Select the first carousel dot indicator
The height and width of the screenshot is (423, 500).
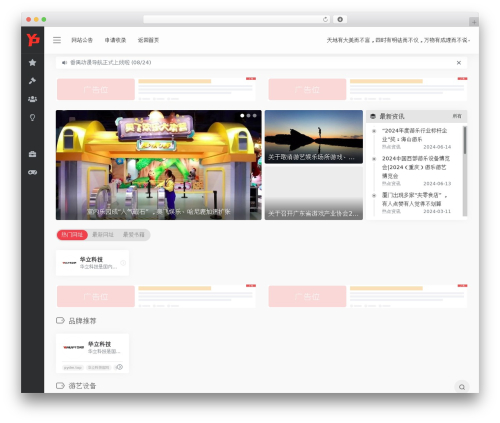pos(242,116)
